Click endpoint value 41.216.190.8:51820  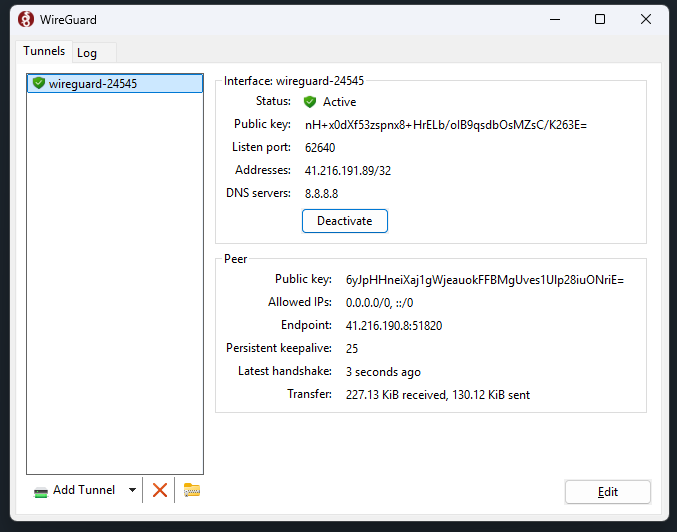pyautogui.click(x=394, y=326)
